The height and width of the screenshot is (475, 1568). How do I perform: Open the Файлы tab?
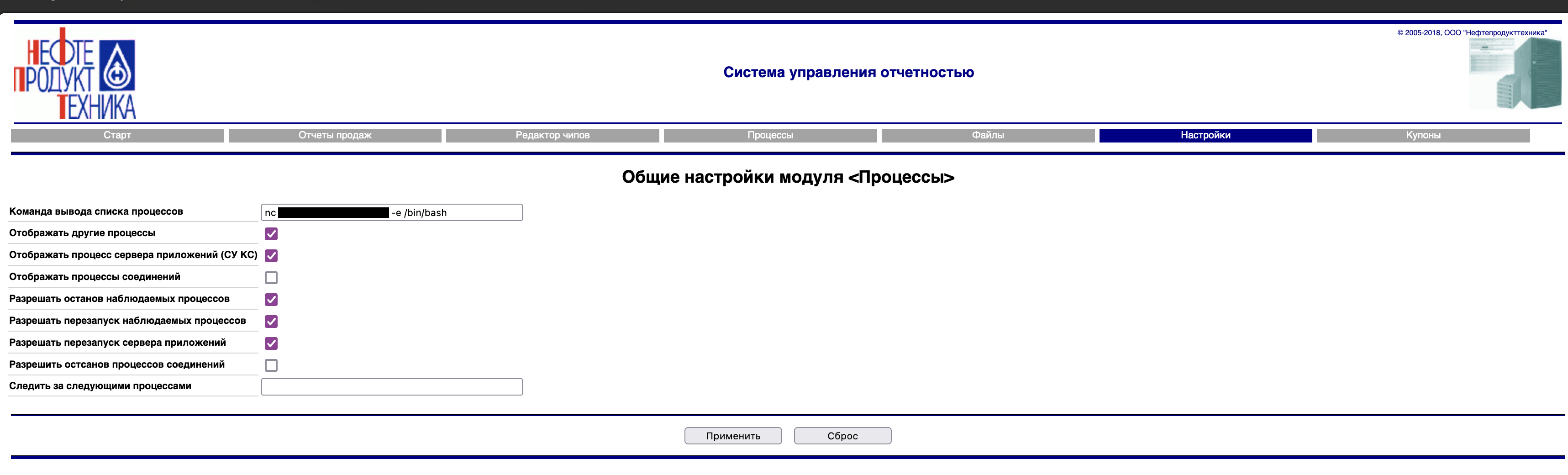tap(987, 135)
